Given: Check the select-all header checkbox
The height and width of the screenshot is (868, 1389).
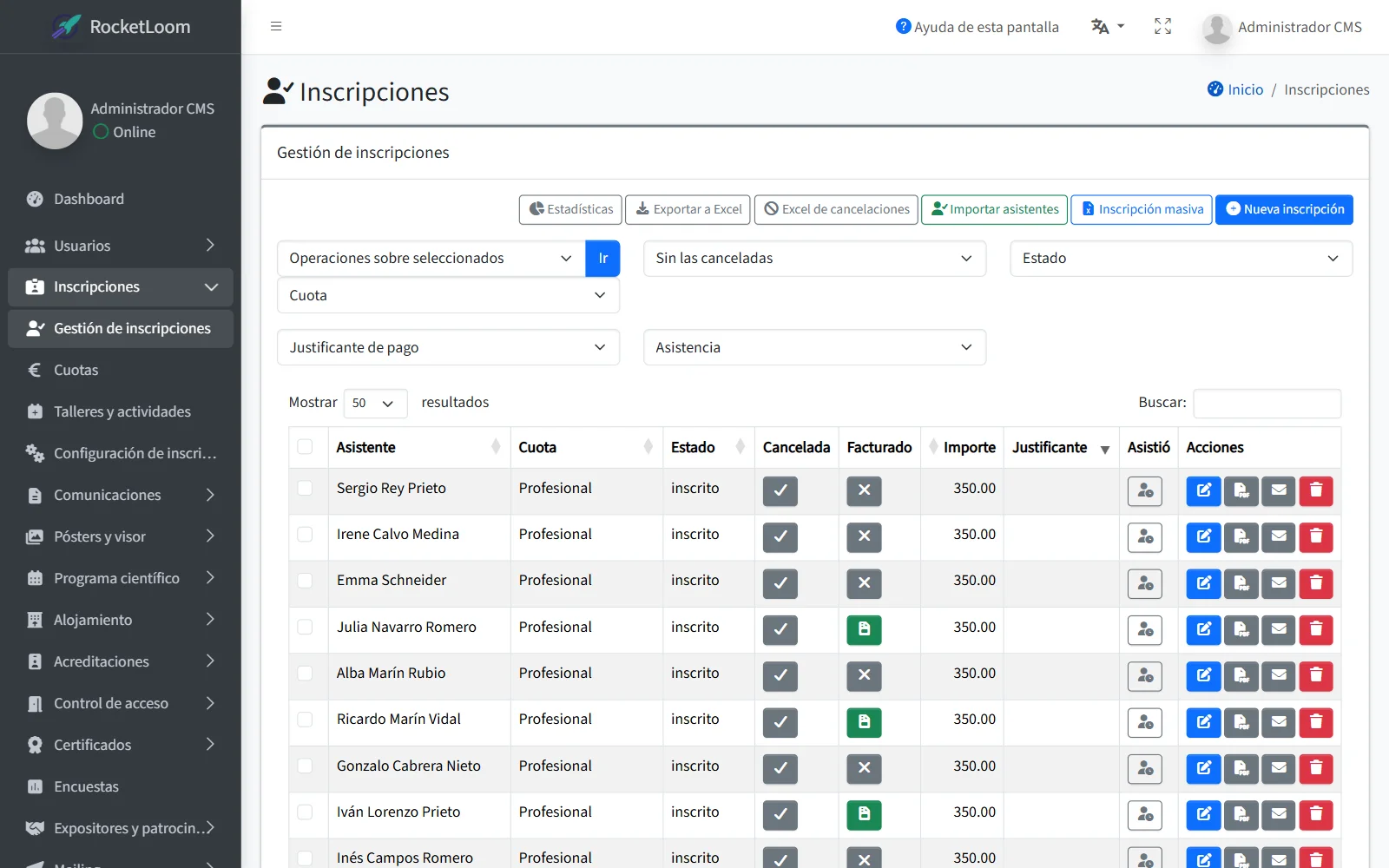Looking at the screenshot, I should pyautogui.click(x=305, y=446).
